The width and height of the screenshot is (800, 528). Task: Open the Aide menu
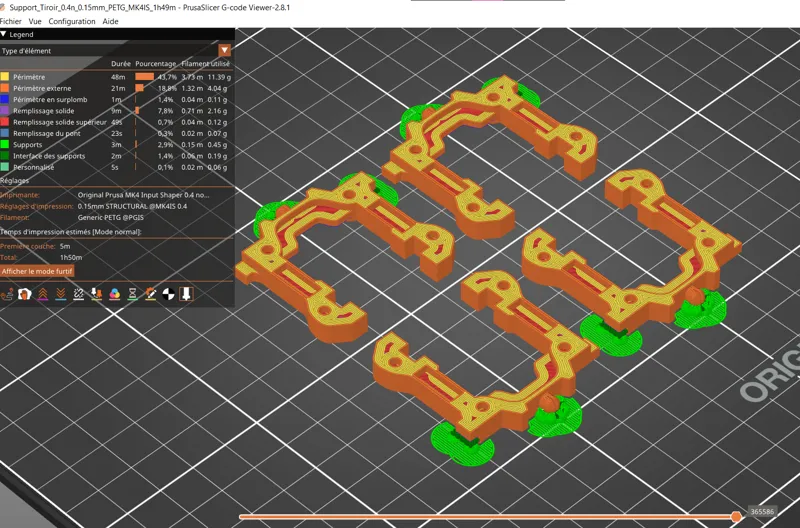(x=110, y=21)
